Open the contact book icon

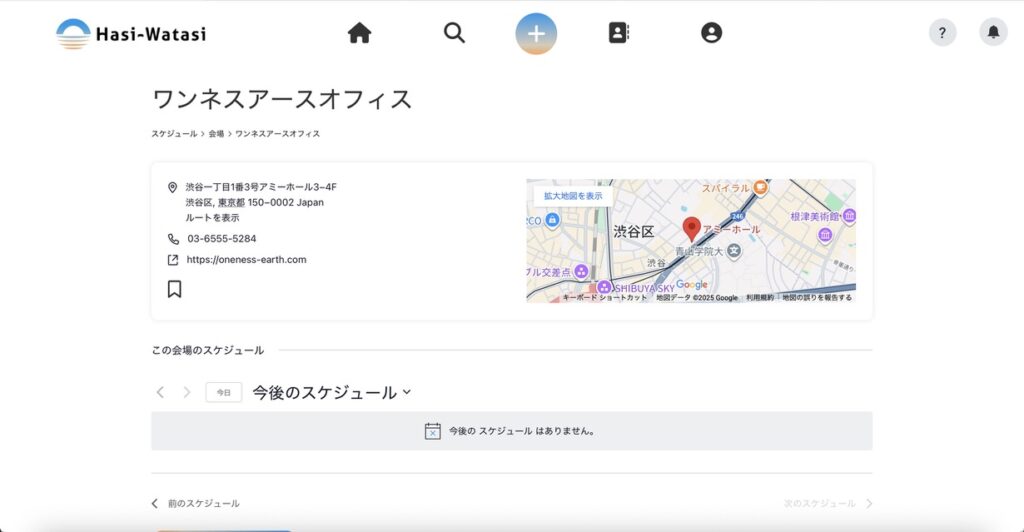[618, 33]
